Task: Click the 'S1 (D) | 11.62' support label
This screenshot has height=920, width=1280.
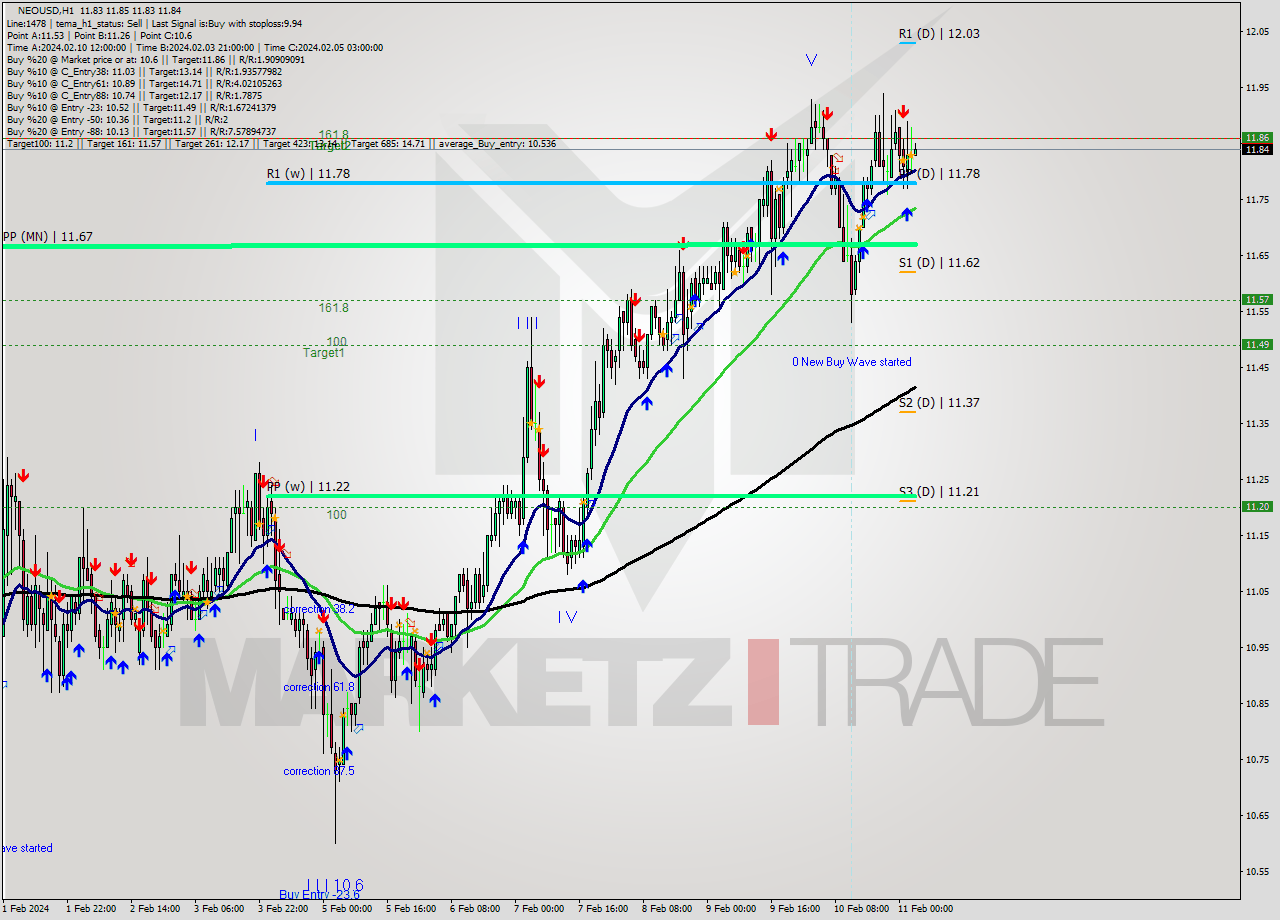Action: pyautogui.click(x=938, y=263)
